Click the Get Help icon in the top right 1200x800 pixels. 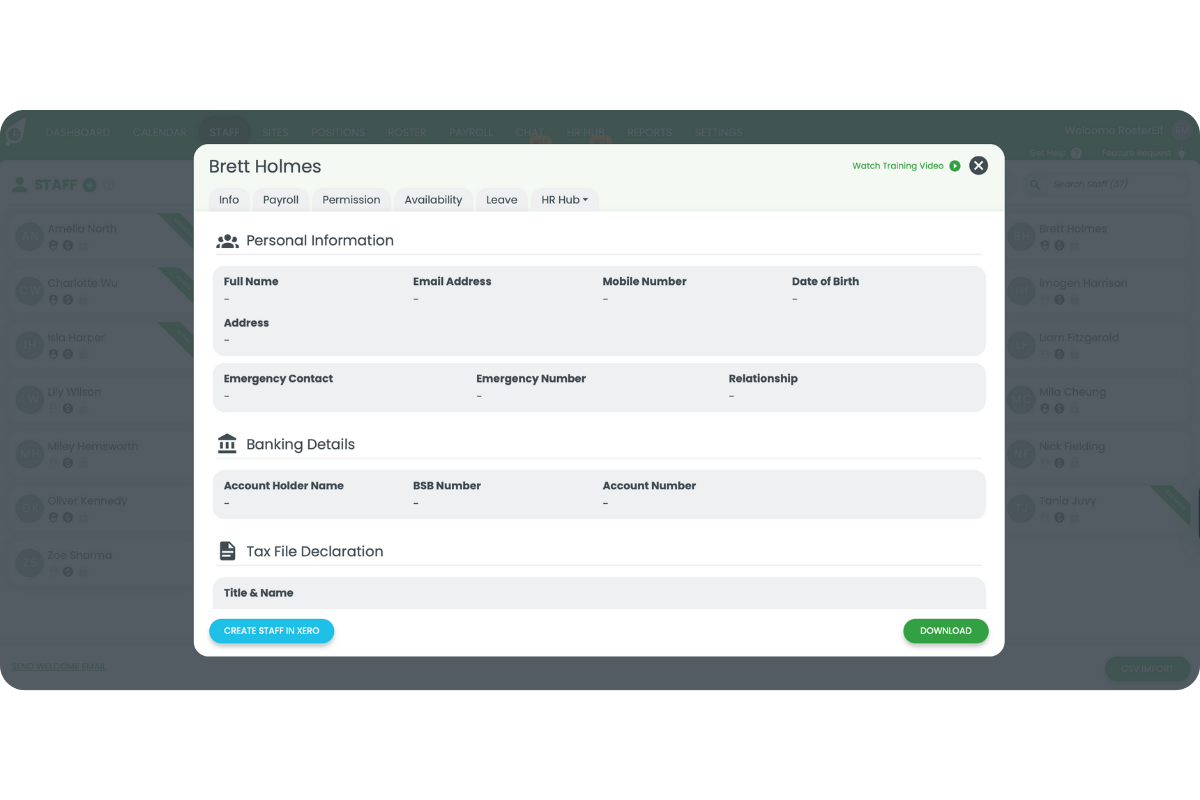tap(1076, 152)
